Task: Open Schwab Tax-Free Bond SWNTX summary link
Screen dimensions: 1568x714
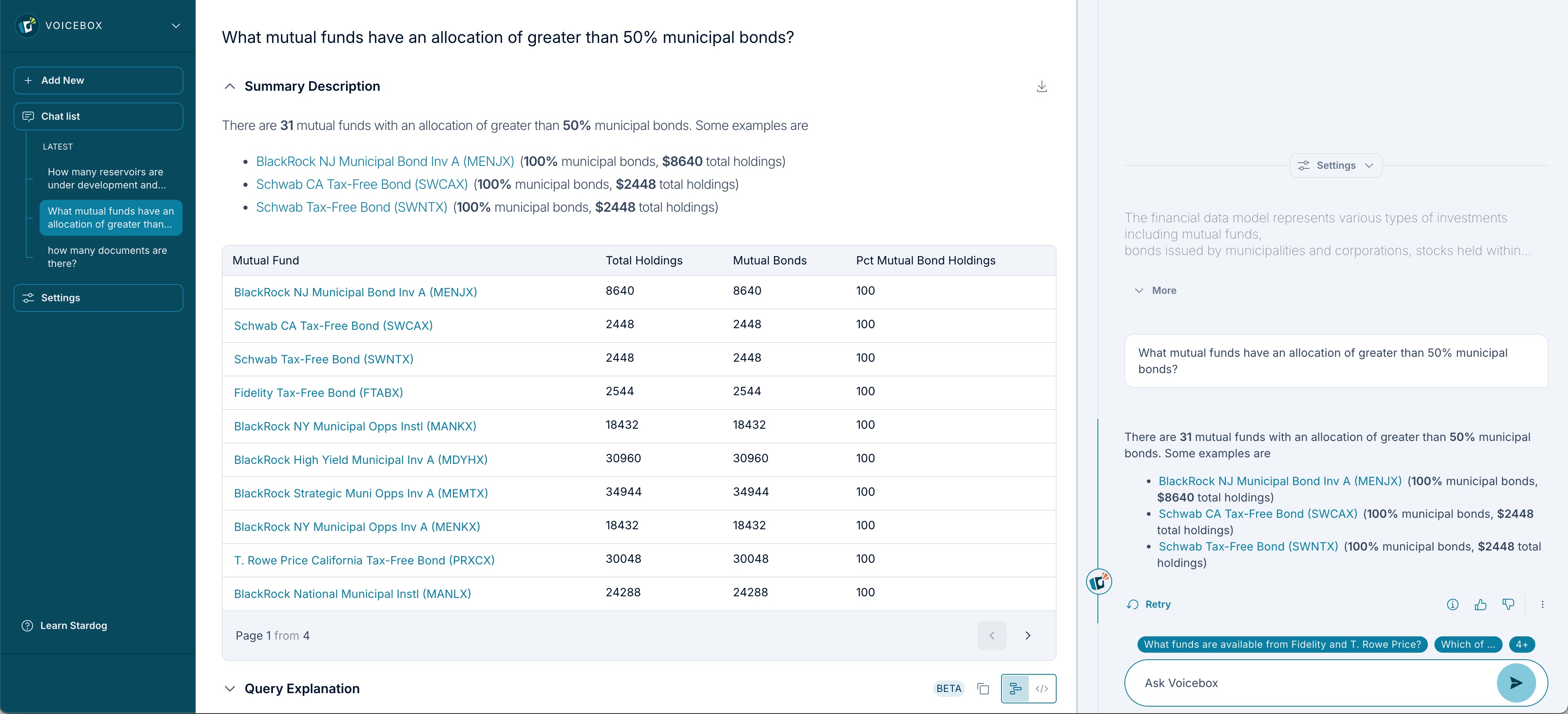Action: click(351, 207)
